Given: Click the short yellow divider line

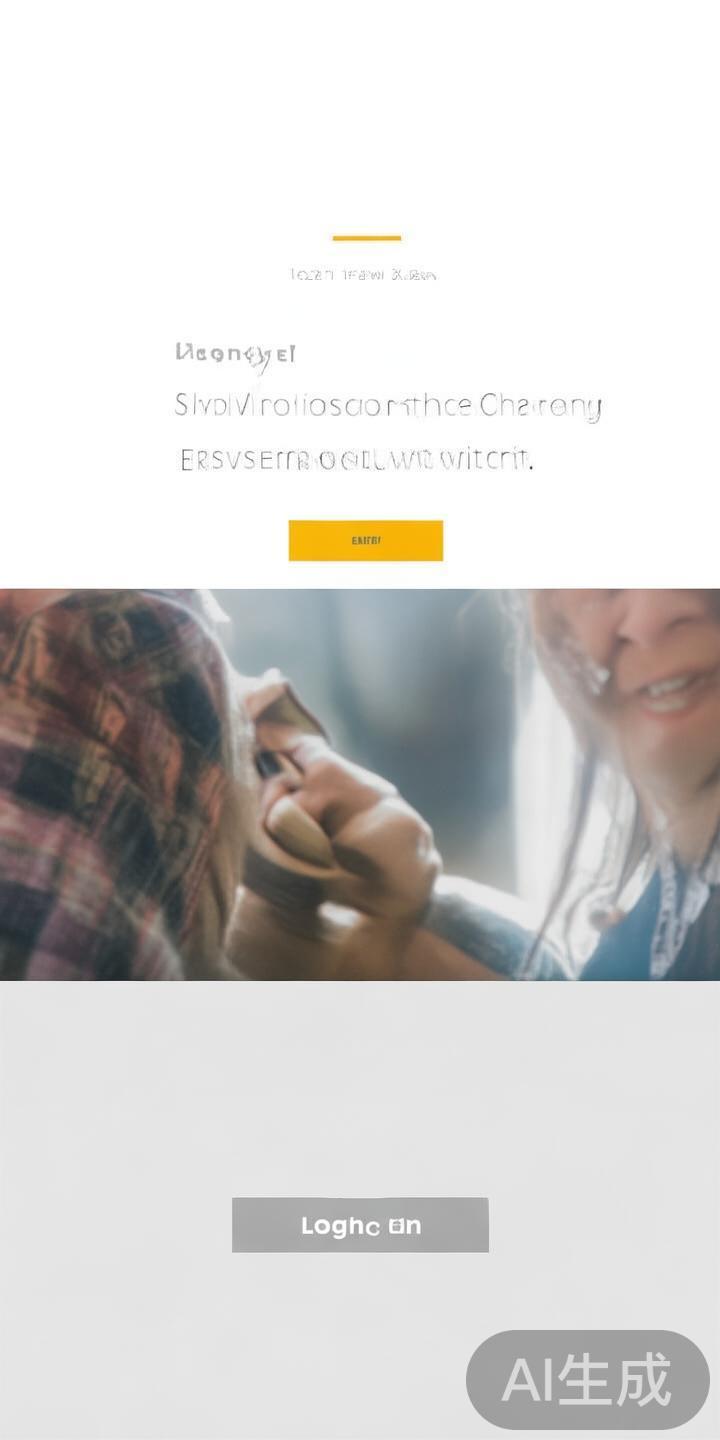Looking at the screenshot, I should pos(367,238).
